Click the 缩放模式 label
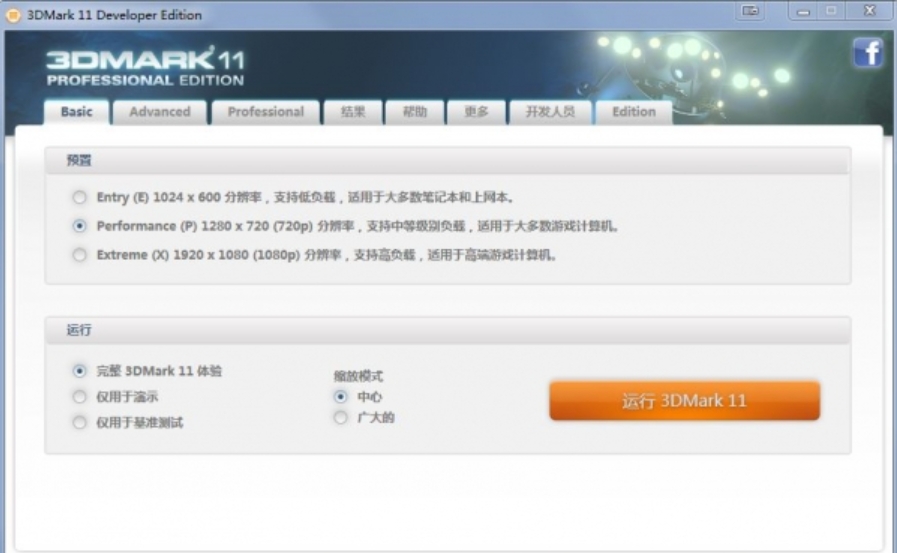 [358, 376]
